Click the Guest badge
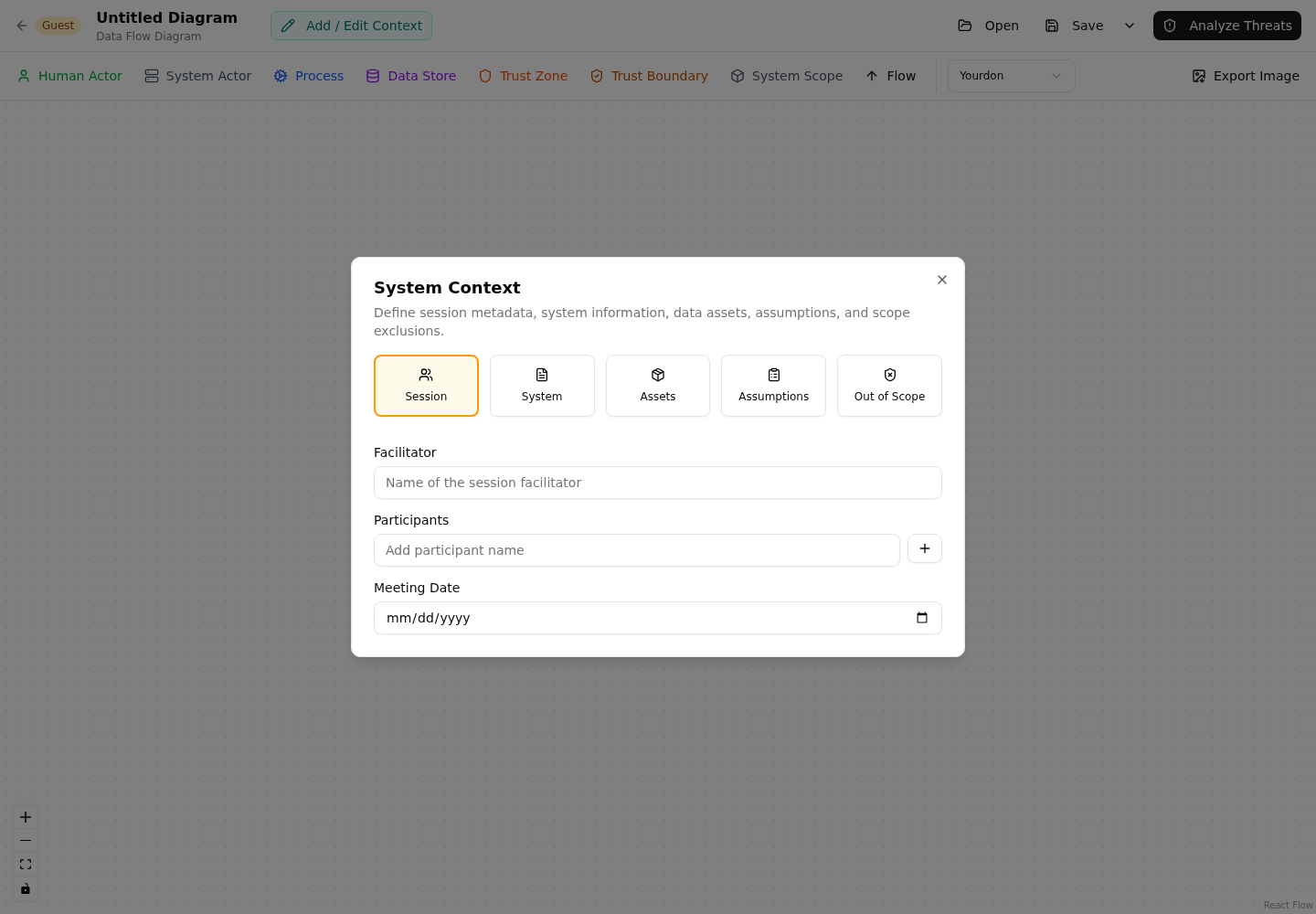 (58, 26)
